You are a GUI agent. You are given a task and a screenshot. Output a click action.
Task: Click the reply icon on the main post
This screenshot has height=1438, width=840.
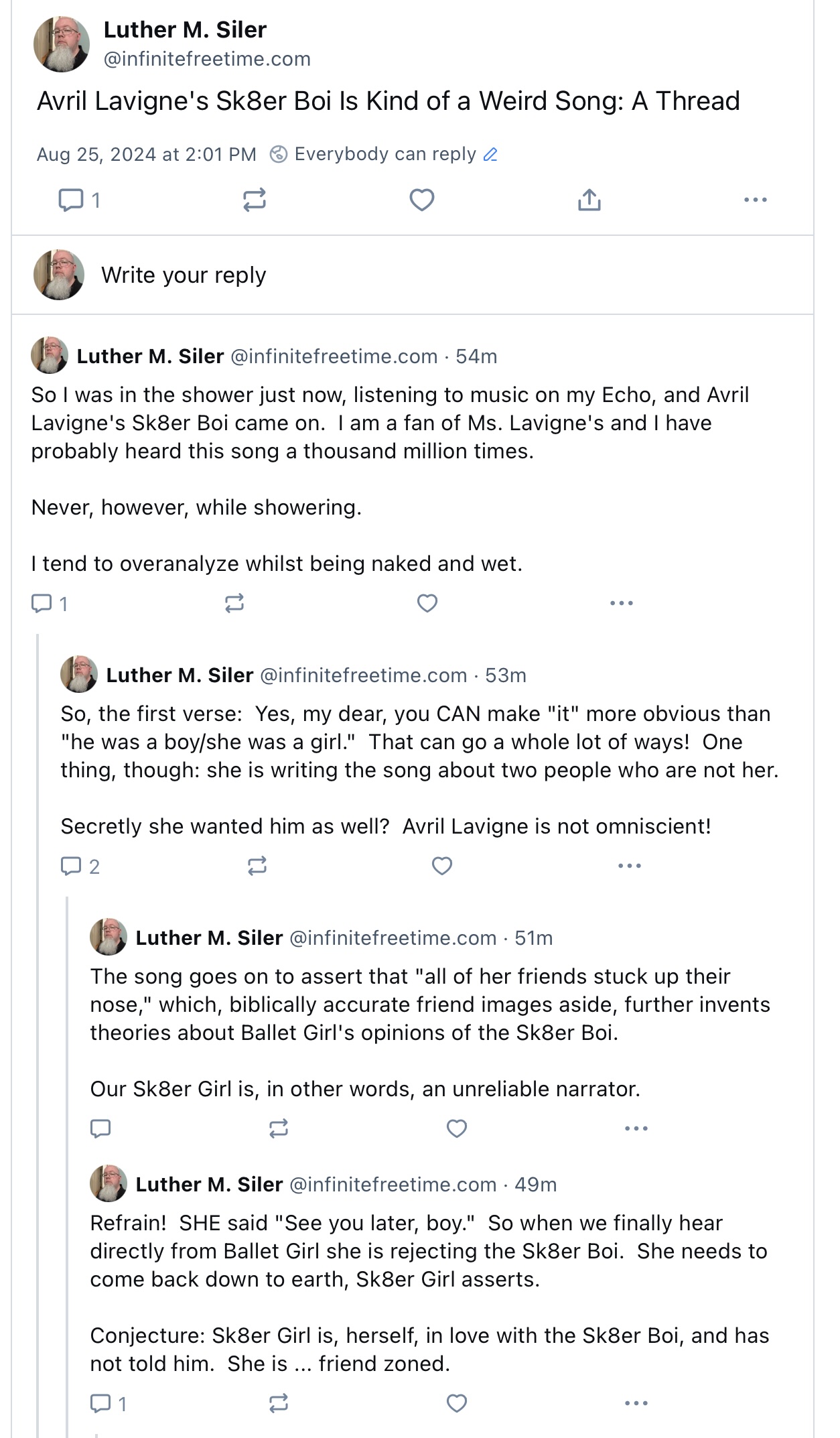tap(71, 200)
